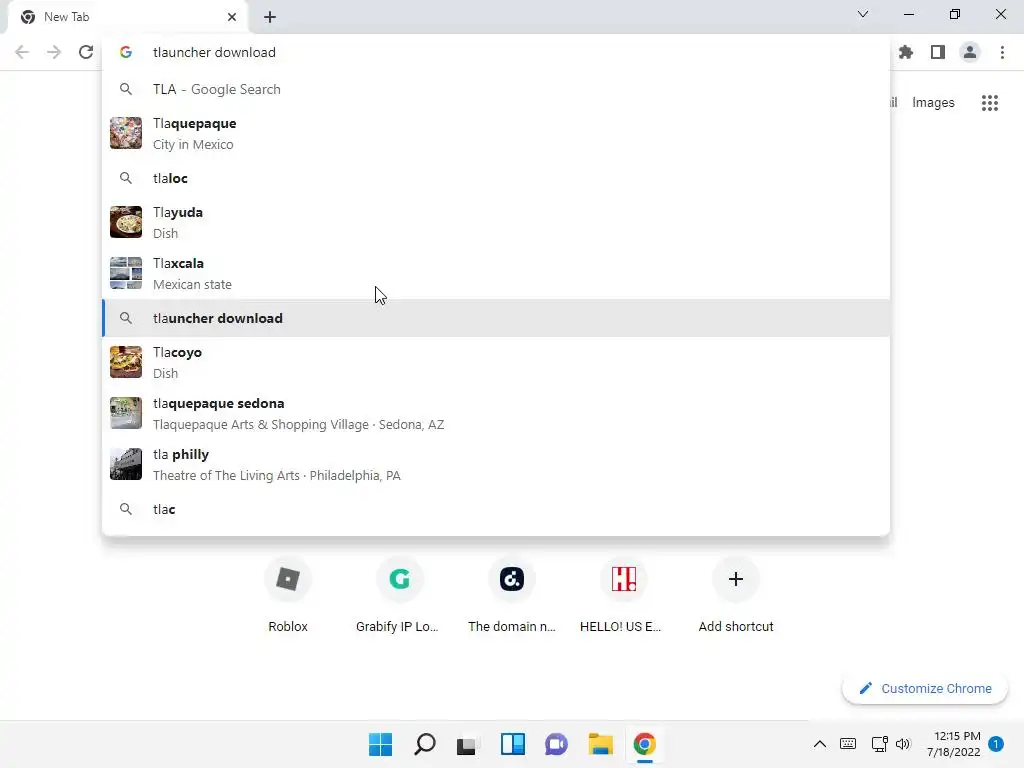Open the network status tray icon

(879, 744)
